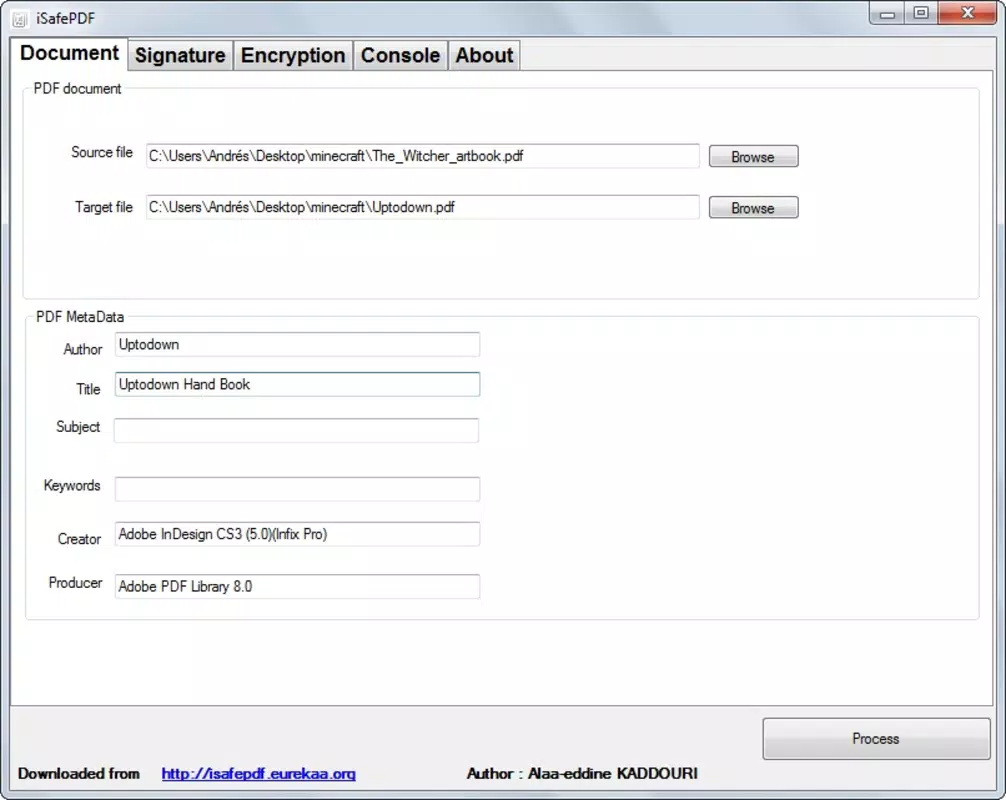
Task: Focus the Target file path field
Action: coord(423,207)
